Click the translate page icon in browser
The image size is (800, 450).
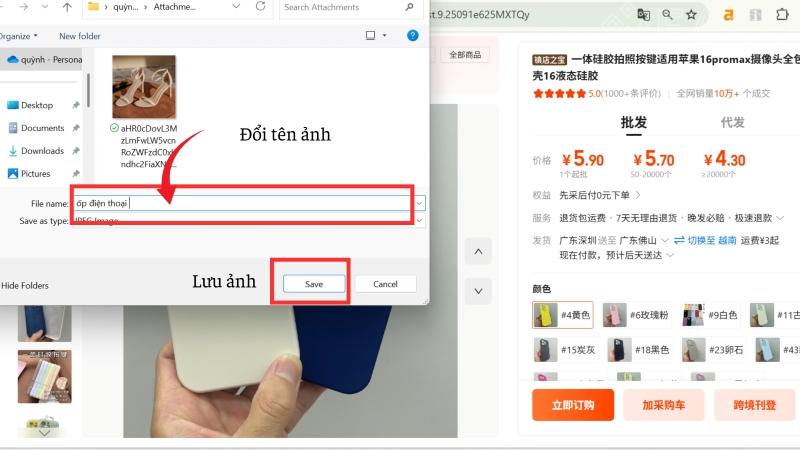pos(644,15)
